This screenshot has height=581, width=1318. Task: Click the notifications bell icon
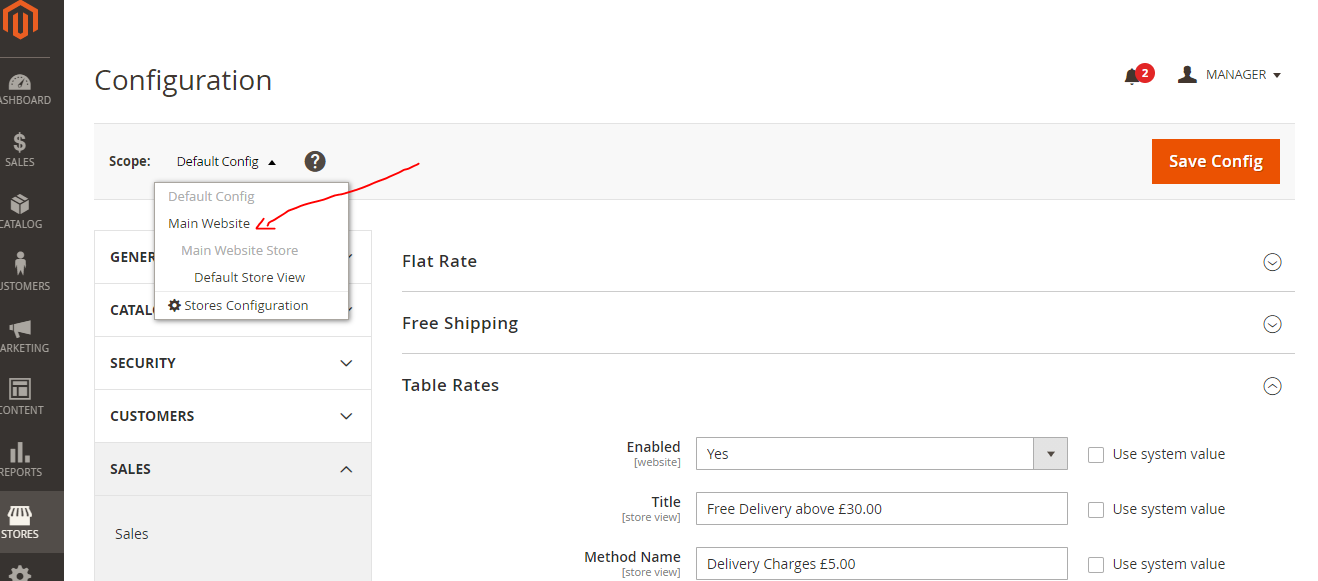(x=1132, y=76)
